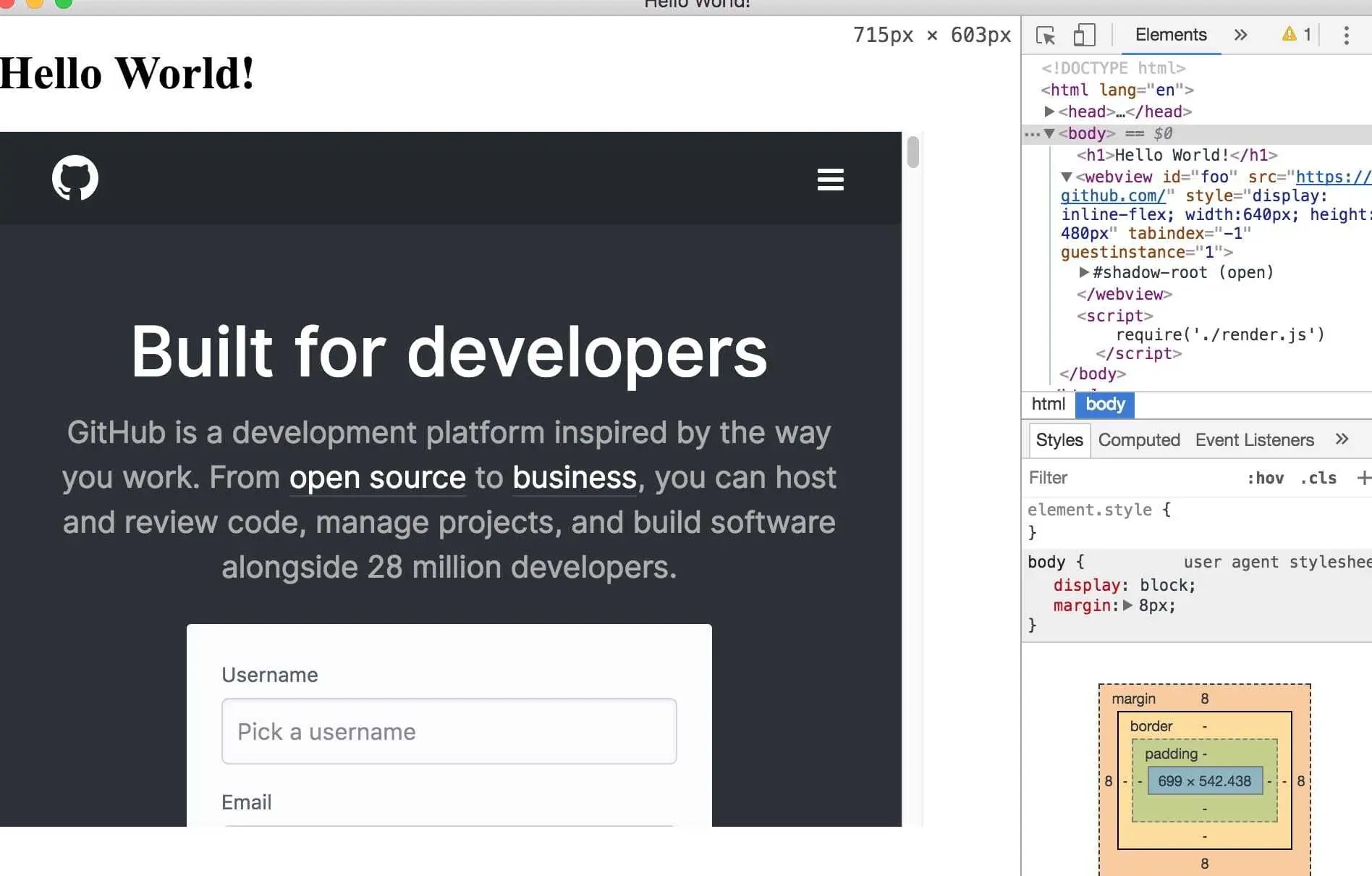The width and height of the screenshot is (1372, 876).
Task: Click the webview vertical scrollbar thumb
Action: coord(913,152)
